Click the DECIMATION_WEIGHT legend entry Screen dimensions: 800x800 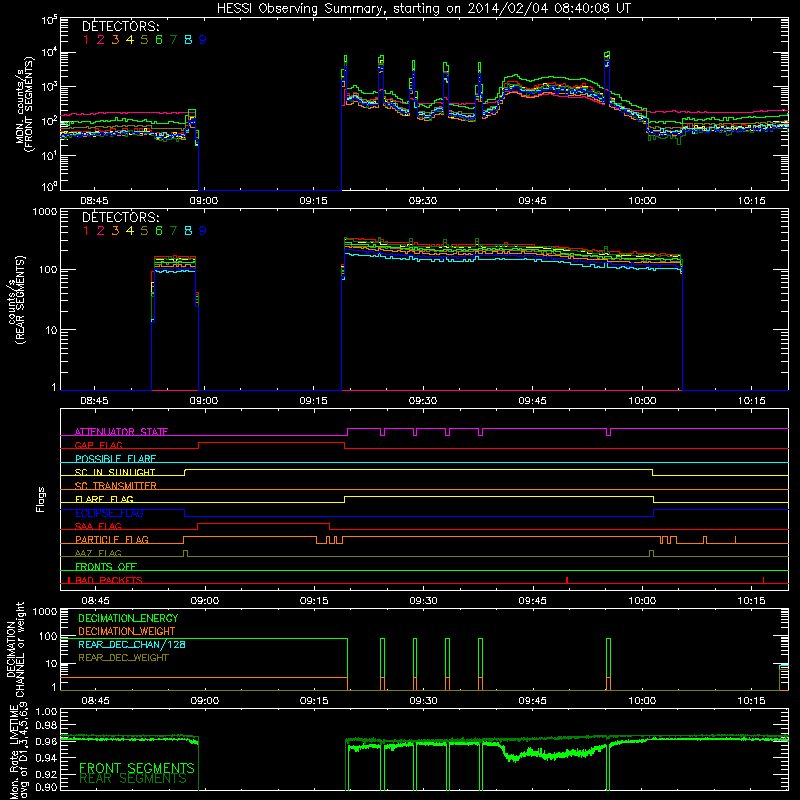coord(127,632)
